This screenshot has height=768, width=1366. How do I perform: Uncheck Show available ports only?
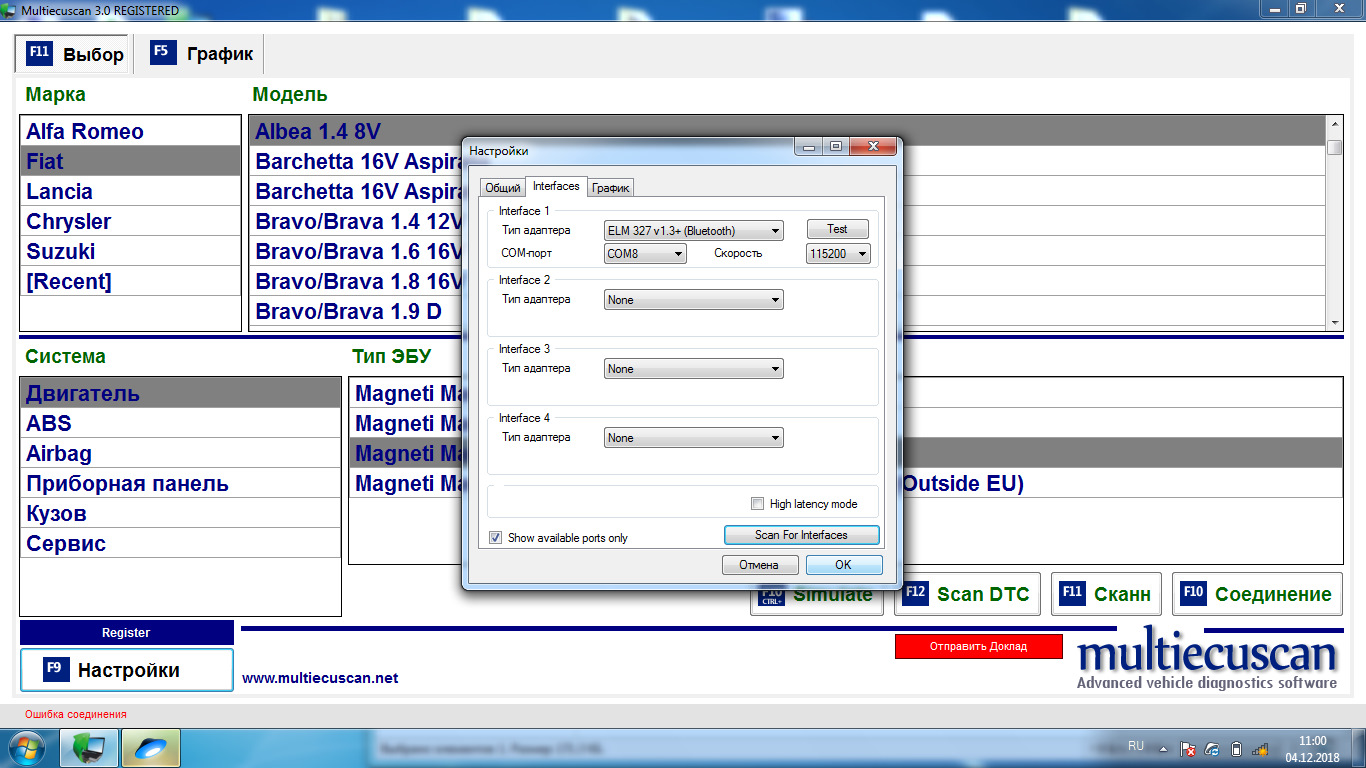tap(495, 537)
